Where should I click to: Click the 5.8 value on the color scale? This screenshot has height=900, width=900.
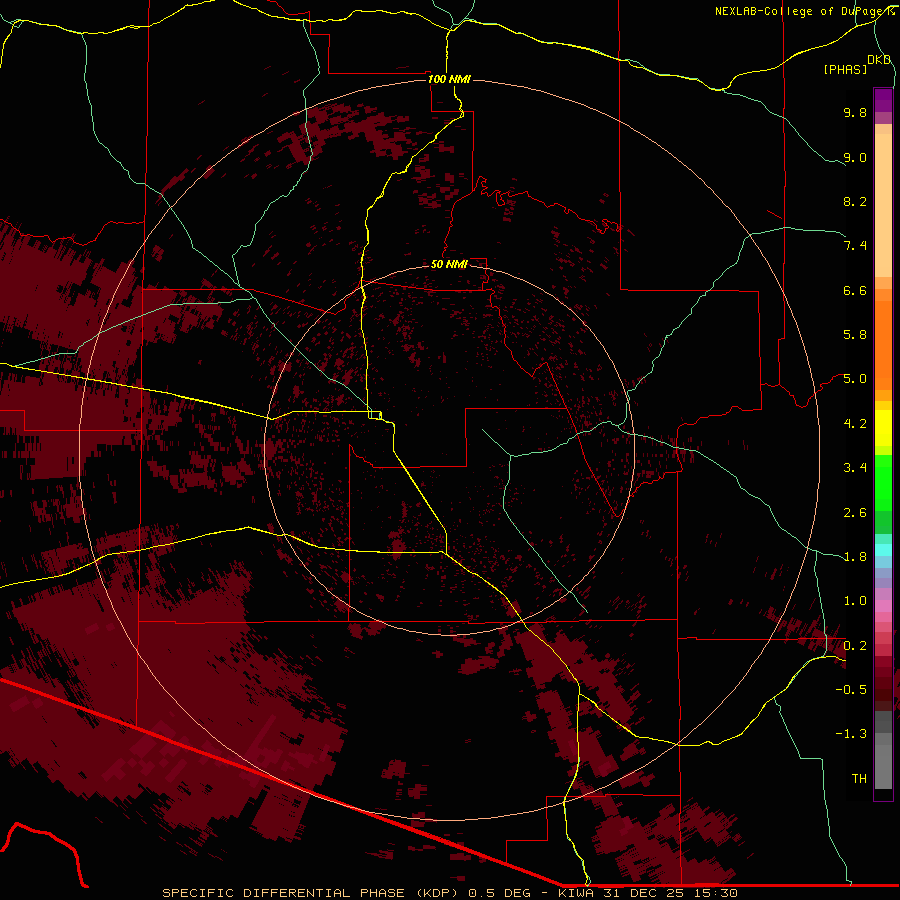coord(855,335)
